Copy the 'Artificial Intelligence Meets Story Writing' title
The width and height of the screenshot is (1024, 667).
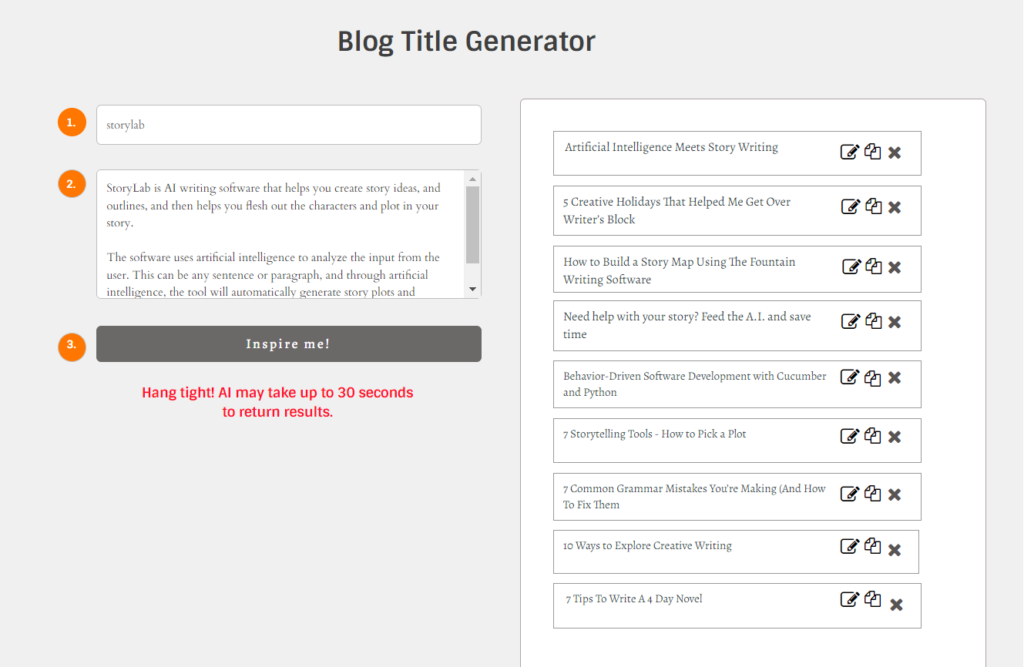872,152
